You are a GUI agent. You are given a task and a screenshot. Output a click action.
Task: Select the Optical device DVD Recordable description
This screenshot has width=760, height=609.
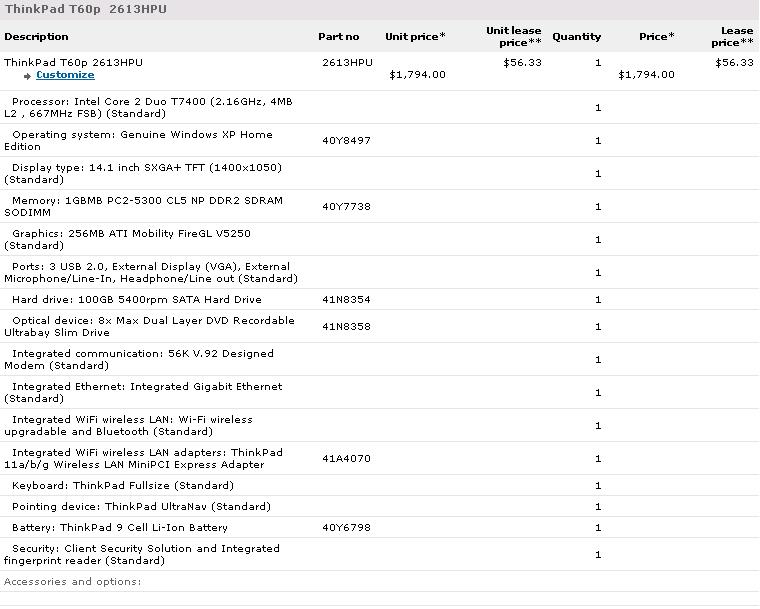[x=149, y=326]
